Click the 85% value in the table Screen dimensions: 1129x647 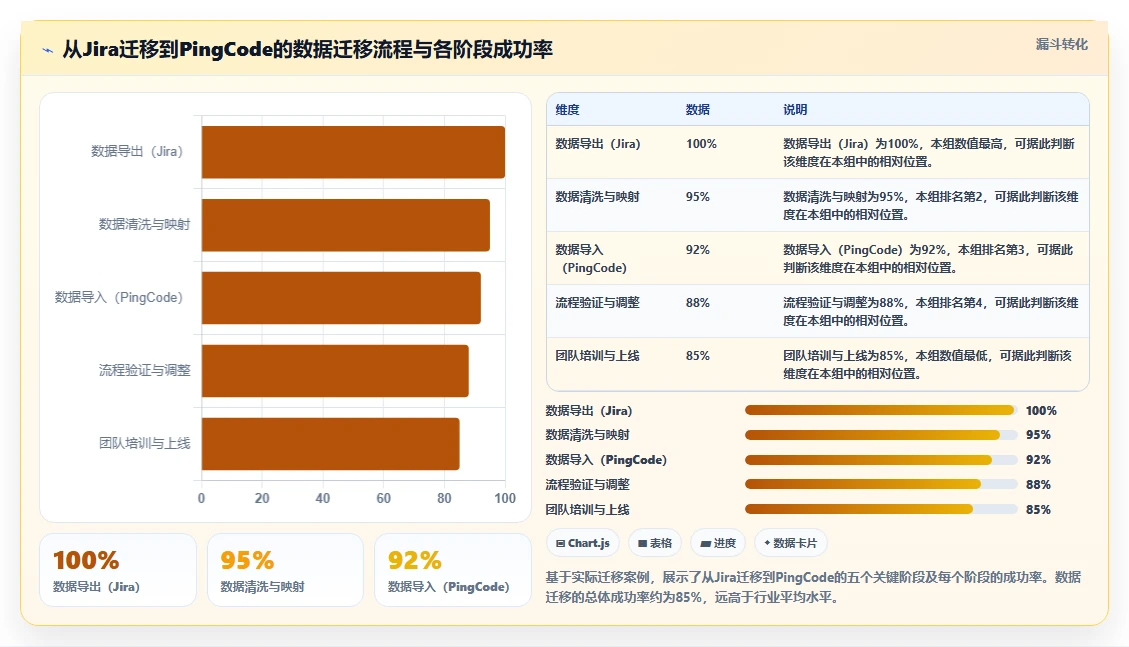pos(698,356)
